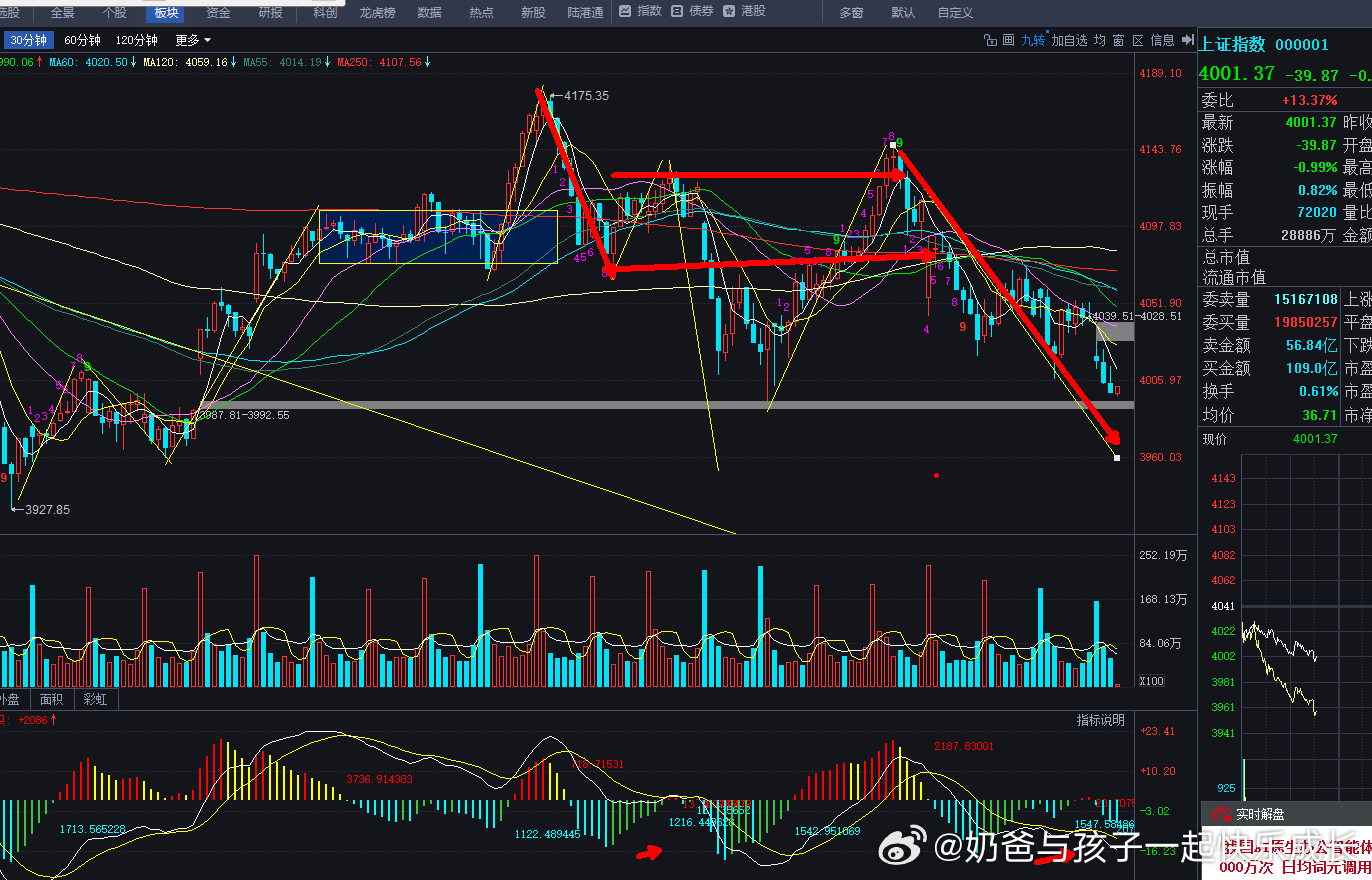
Task: Click the 加自选 add to watchlist button
Action: pyautogui.click(x=1069, y=40)
